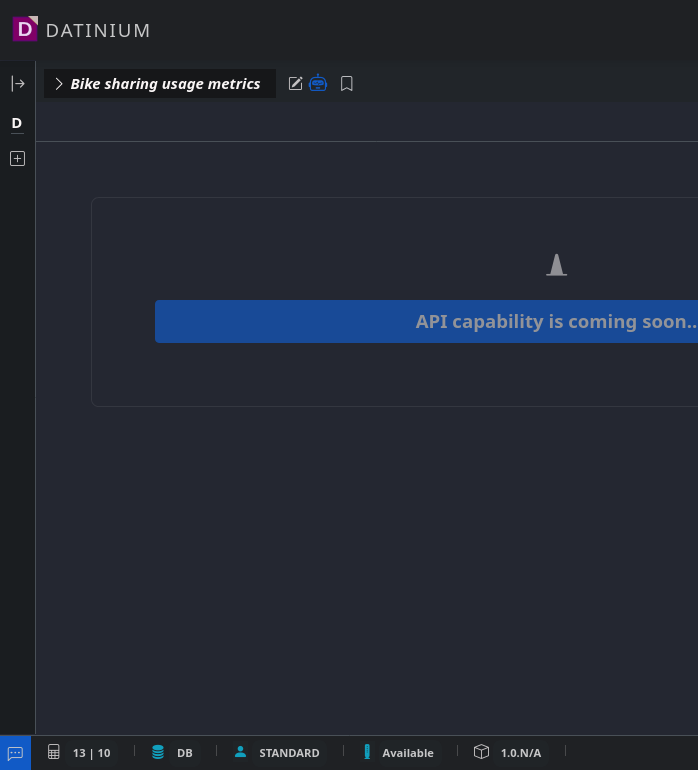
Task: Click the edit pencil icon beside title
Action: pyautogui.click(x=295, y=84)
